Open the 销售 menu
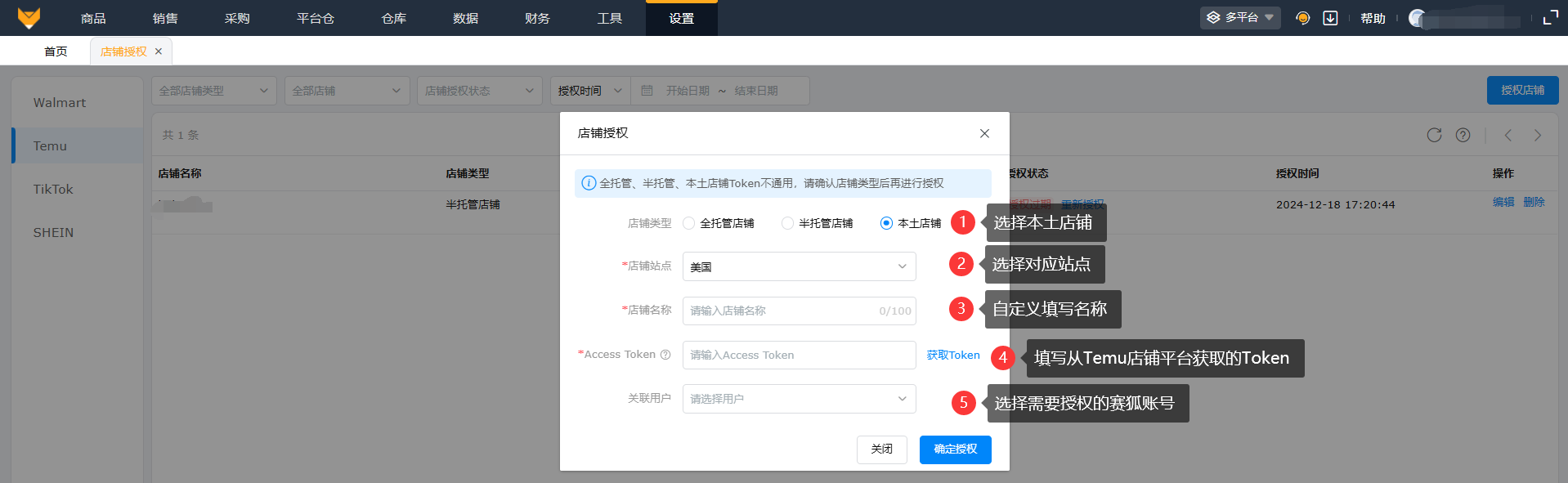 coord(165,18)
